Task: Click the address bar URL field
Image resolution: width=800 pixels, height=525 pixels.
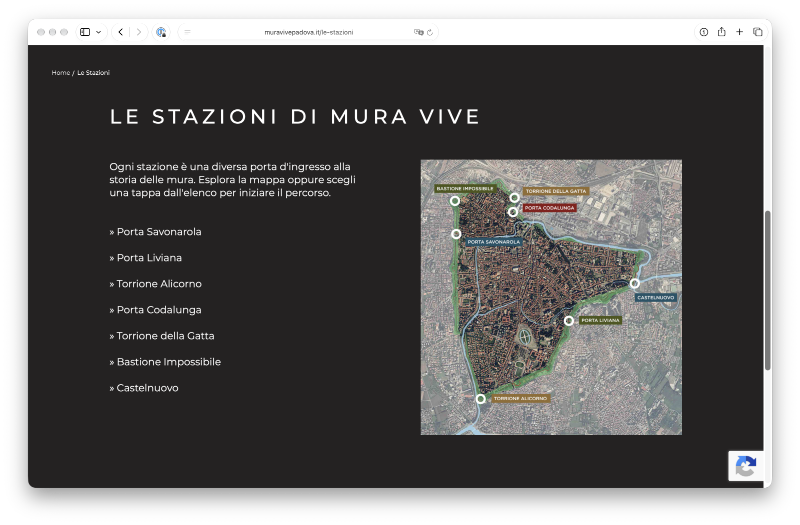Action: (x=308, y=32)
